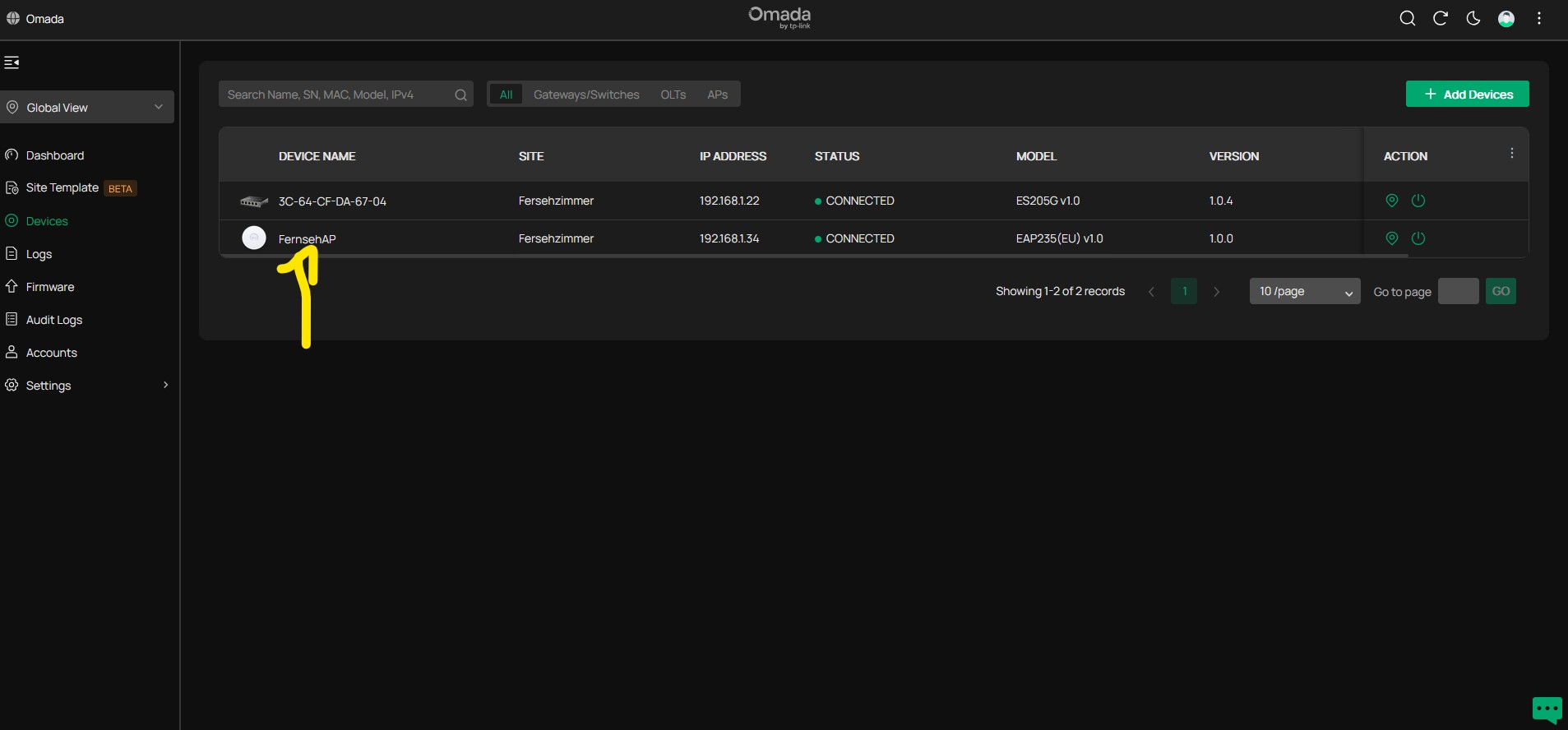The image size is (1568, 730).
Task: Open the 10 /page rows dropdown
Action: click(1304, 292)
